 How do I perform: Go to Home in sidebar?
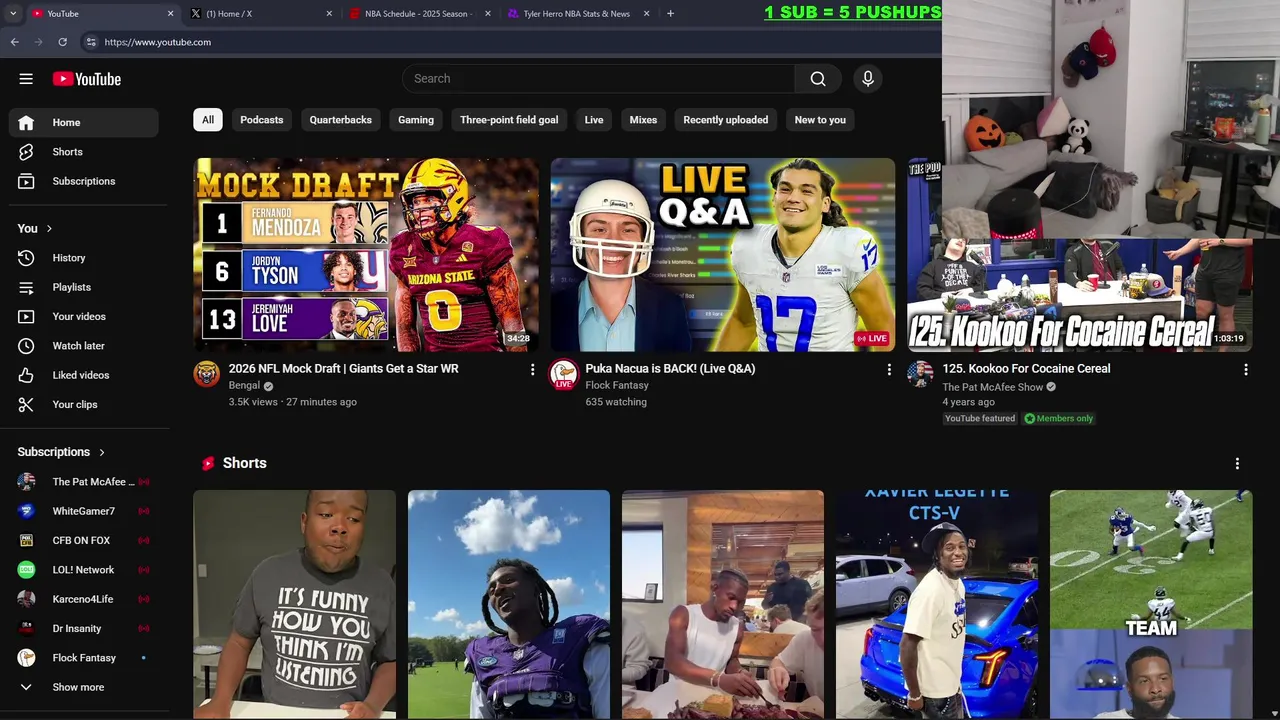tap(84, 122)
